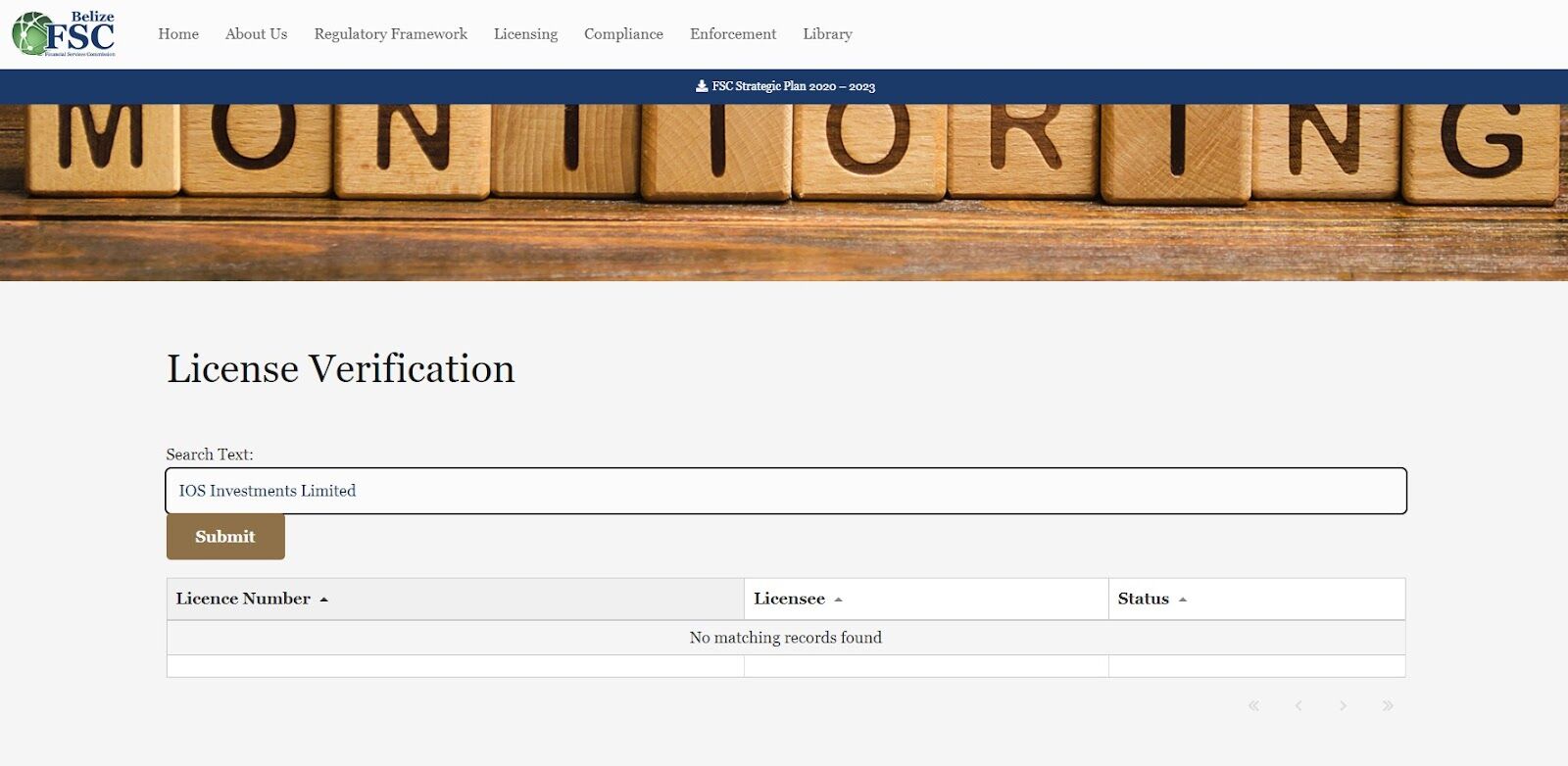Go to the next results page
This screenshot has height=766, width=1568.
click(x=1343, y=705)
